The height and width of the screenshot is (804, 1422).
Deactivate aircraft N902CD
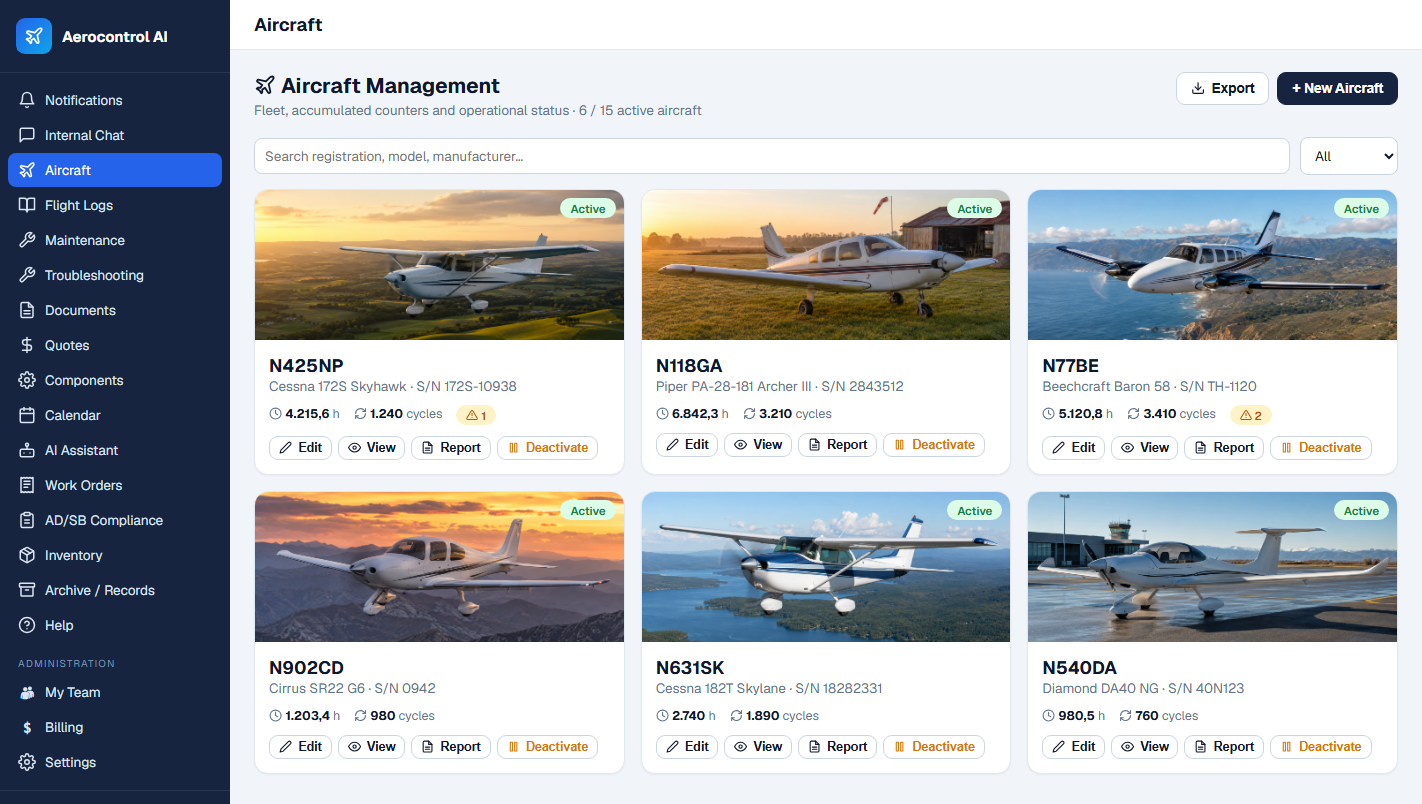(x=547, y=746)
